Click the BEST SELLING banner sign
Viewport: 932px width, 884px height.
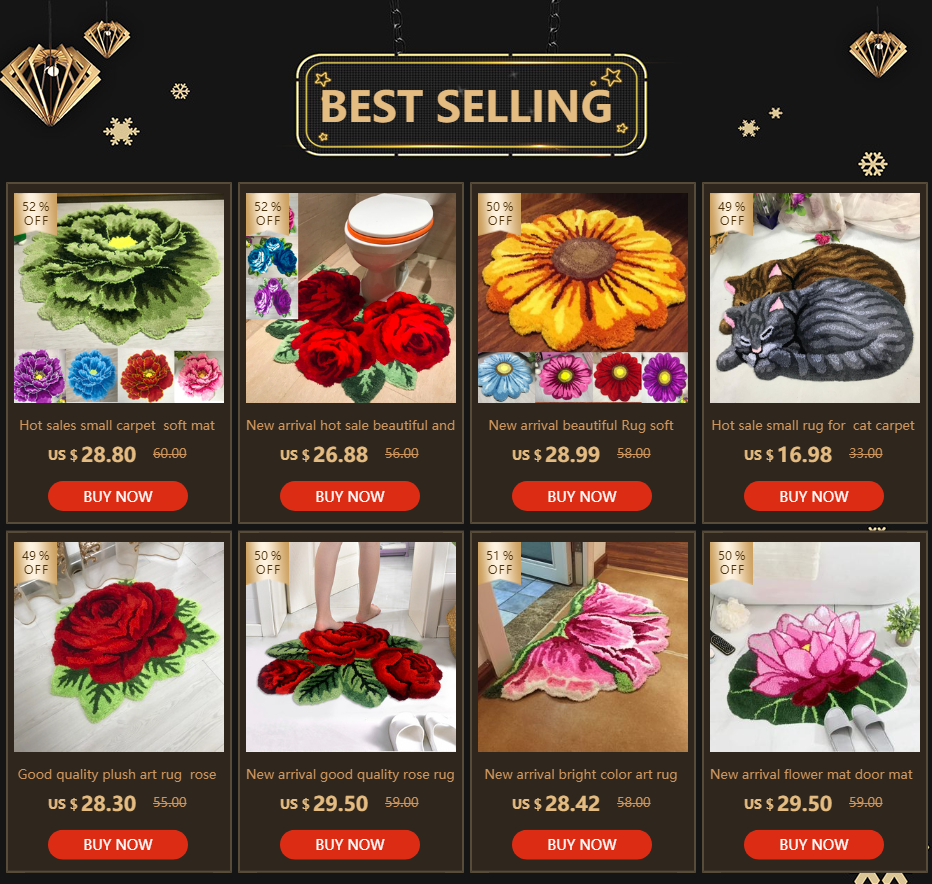[x=471, y=105]
